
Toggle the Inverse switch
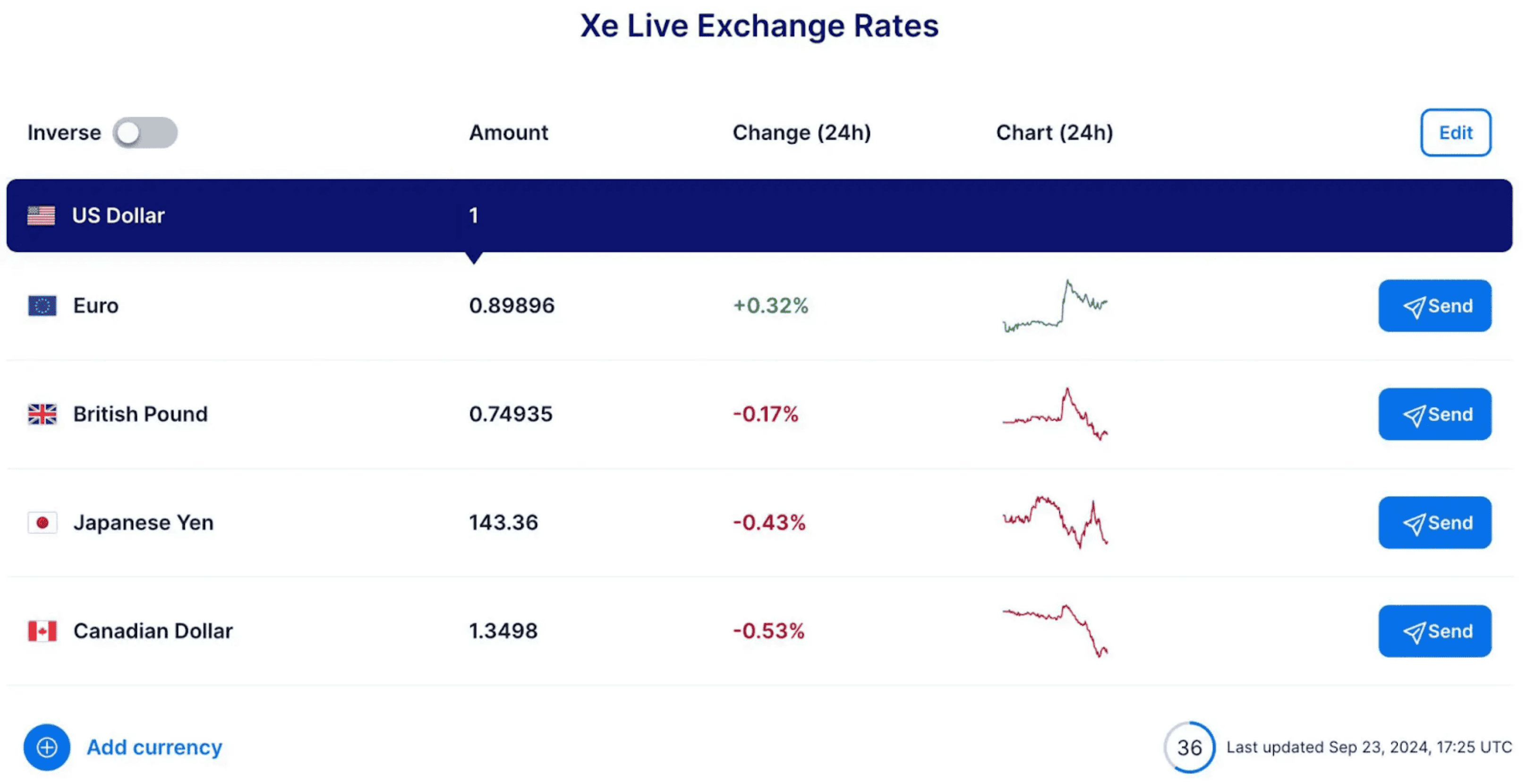pos(145,132)
